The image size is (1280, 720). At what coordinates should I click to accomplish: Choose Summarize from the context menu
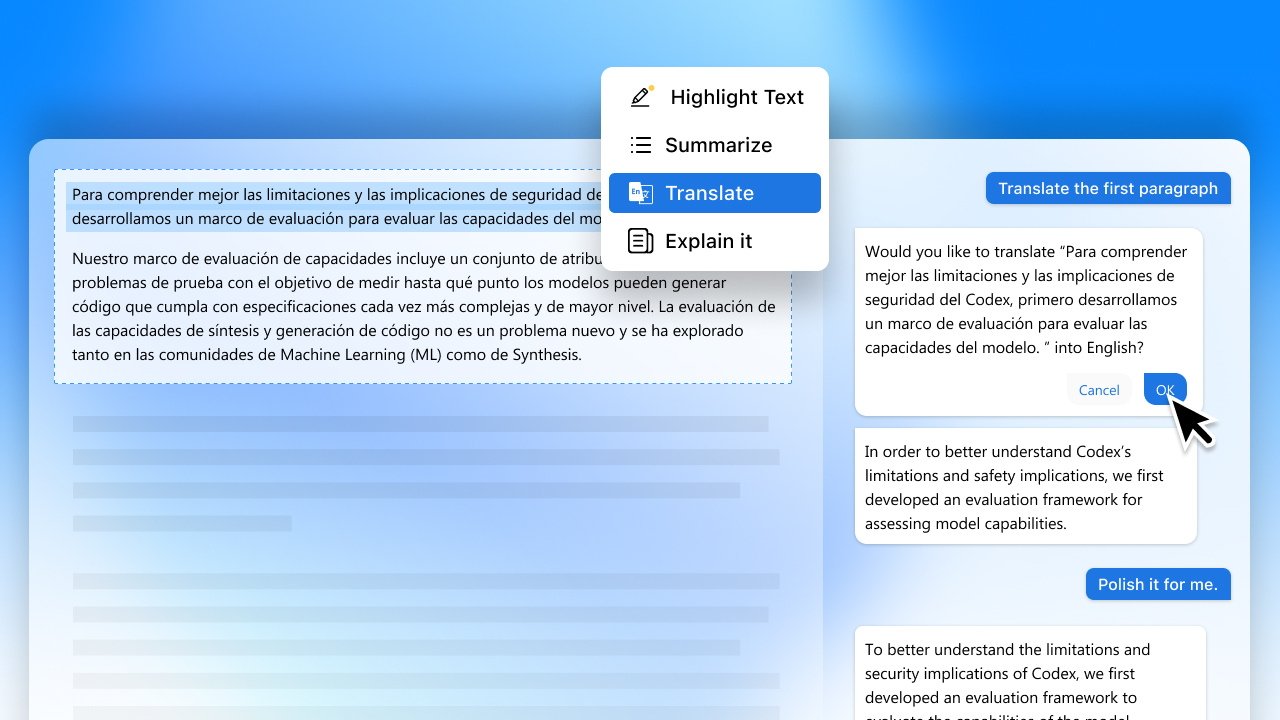coord(718,145)
